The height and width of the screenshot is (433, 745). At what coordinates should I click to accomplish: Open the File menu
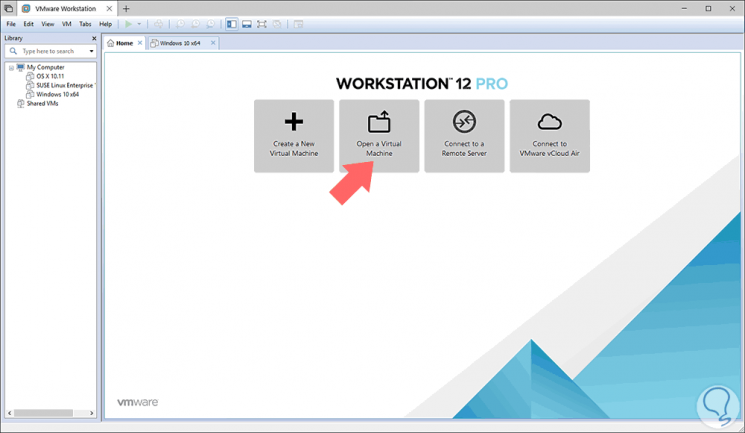tap(11, 24)
